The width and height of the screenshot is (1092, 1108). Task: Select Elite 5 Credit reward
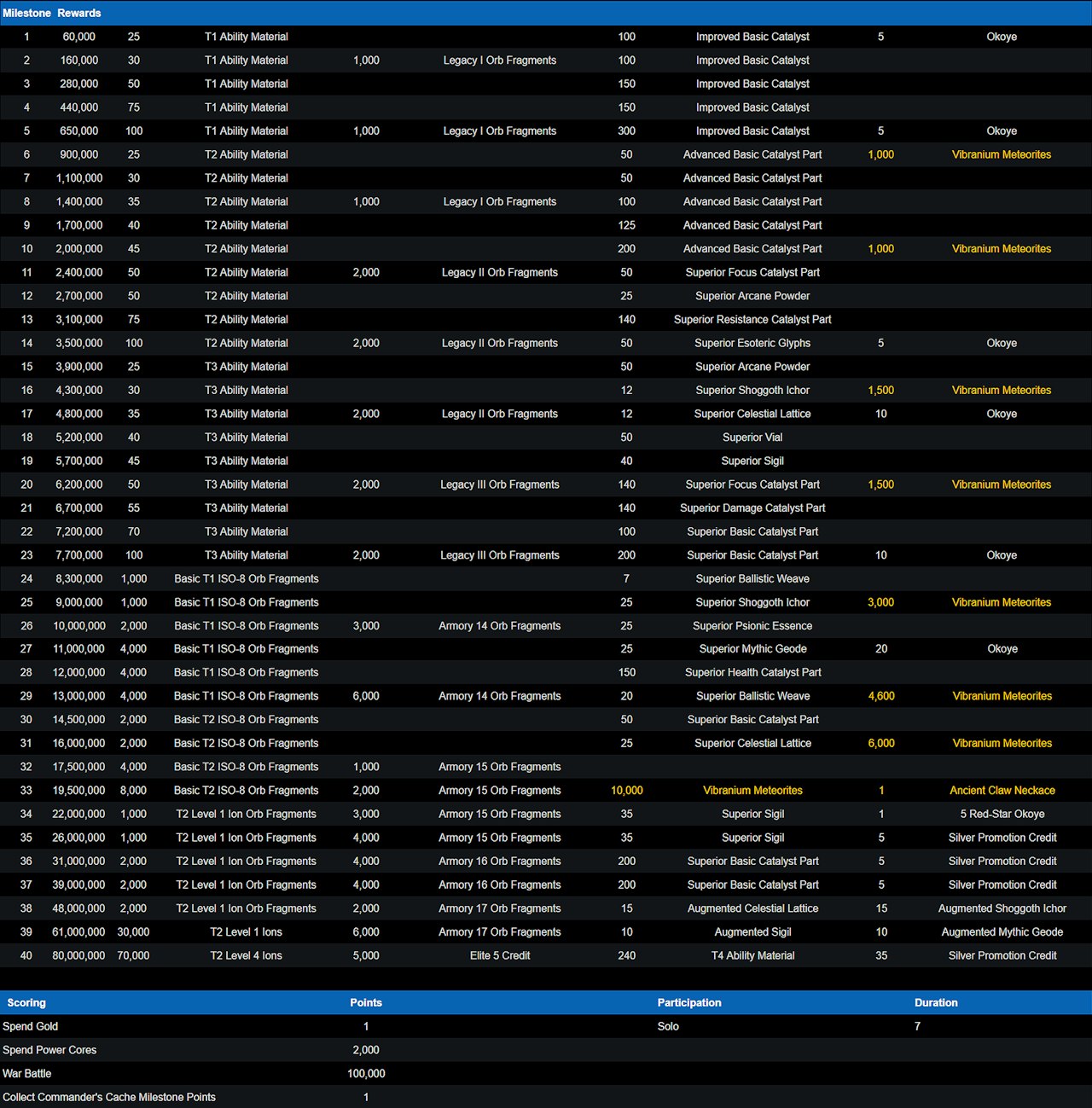[x=500, y=955]
